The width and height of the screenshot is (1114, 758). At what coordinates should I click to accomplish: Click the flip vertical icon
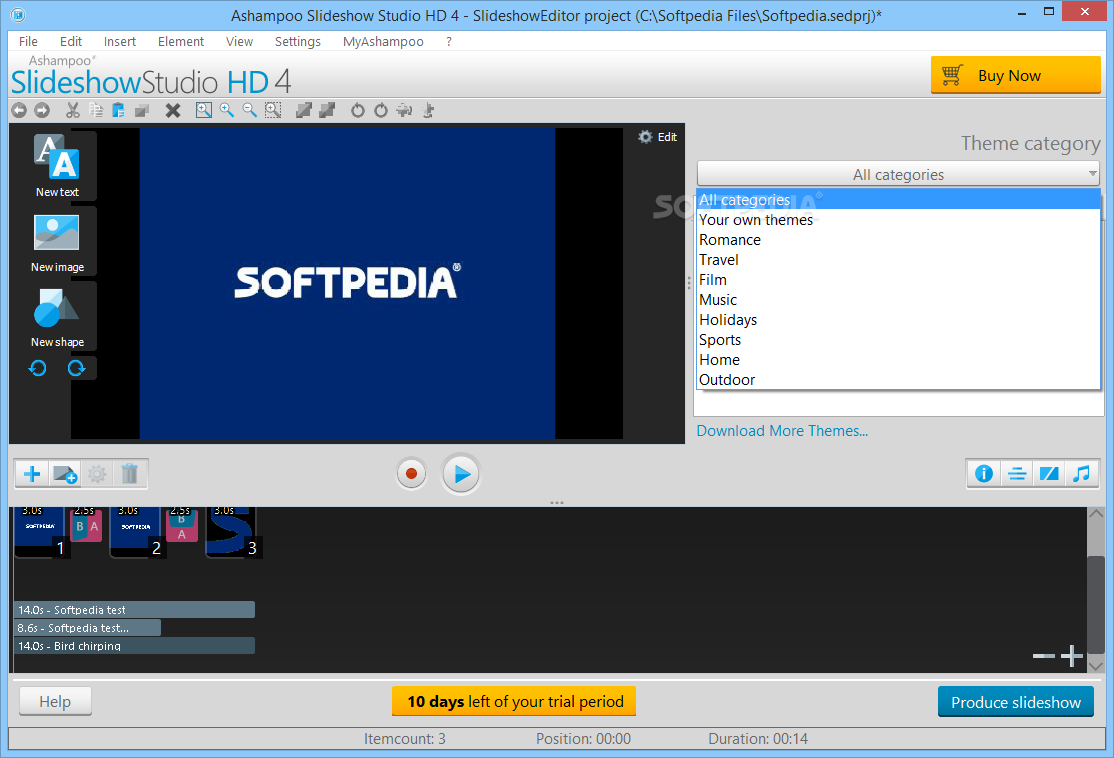428,110
